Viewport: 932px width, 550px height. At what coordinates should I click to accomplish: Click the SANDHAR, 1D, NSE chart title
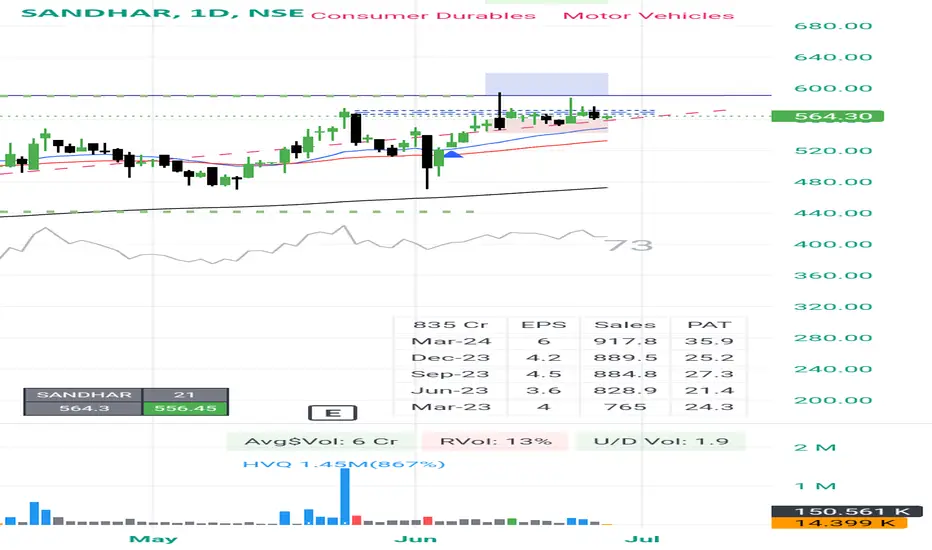coord(162,12)
